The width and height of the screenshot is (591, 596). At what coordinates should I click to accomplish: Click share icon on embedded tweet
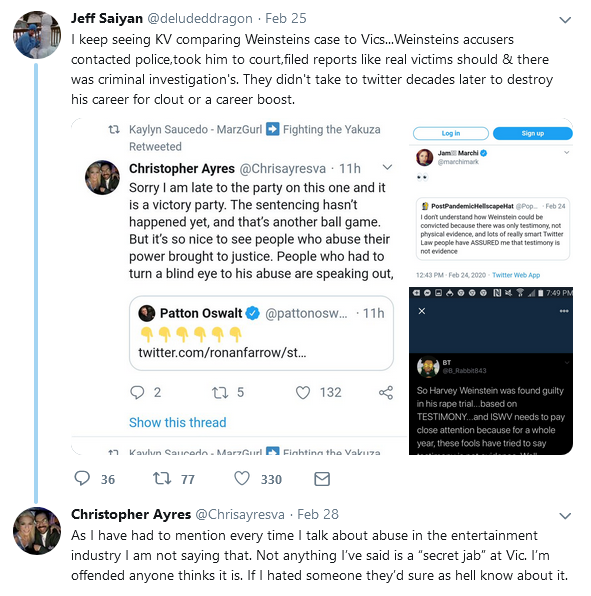pos(386,393)
